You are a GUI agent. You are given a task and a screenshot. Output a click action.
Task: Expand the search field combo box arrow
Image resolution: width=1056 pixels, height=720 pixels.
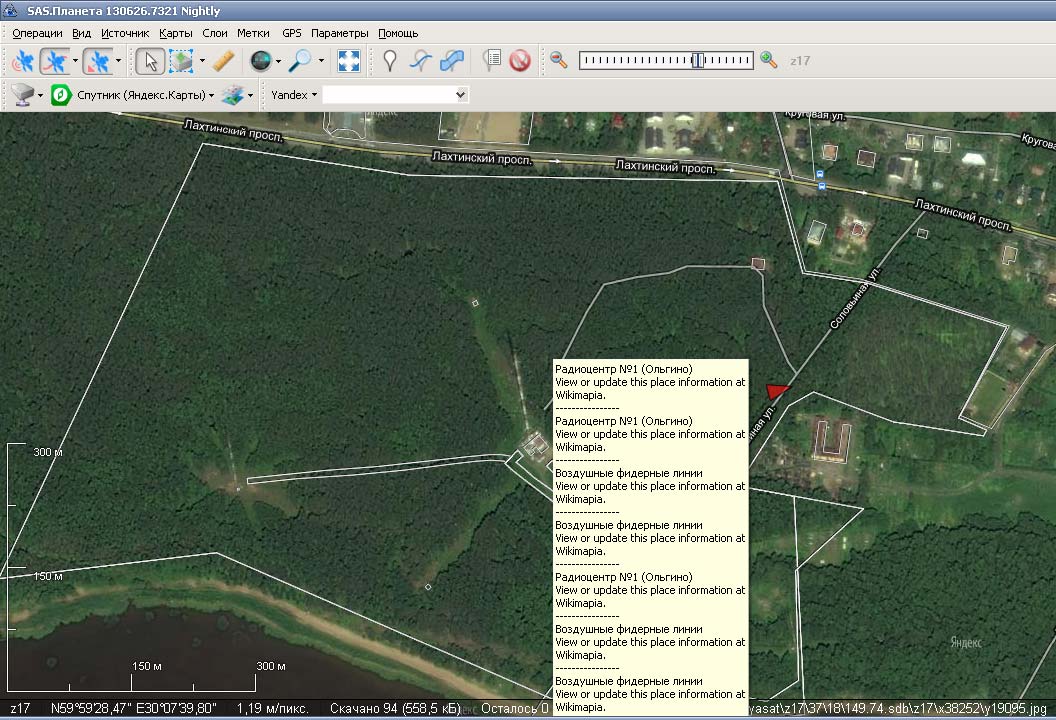(x=461, y=95)
